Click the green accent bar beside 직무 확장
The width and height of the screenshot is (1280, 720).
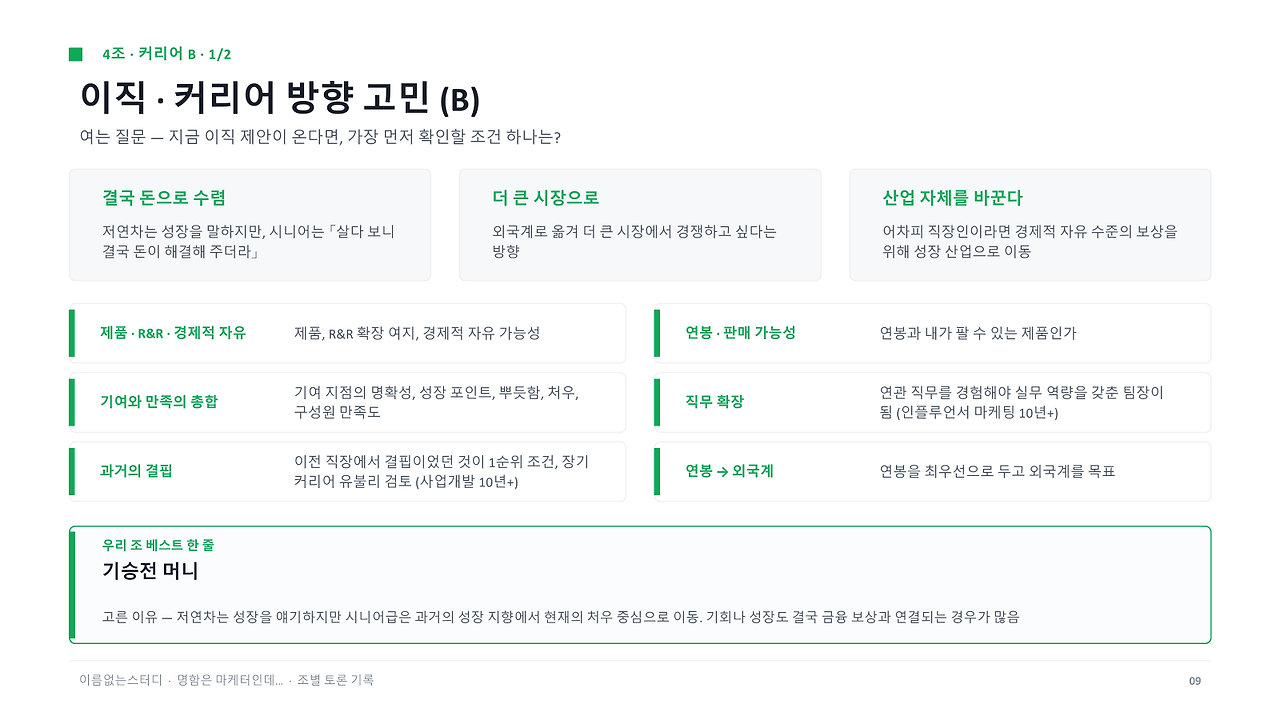click(x=657, y=402)
